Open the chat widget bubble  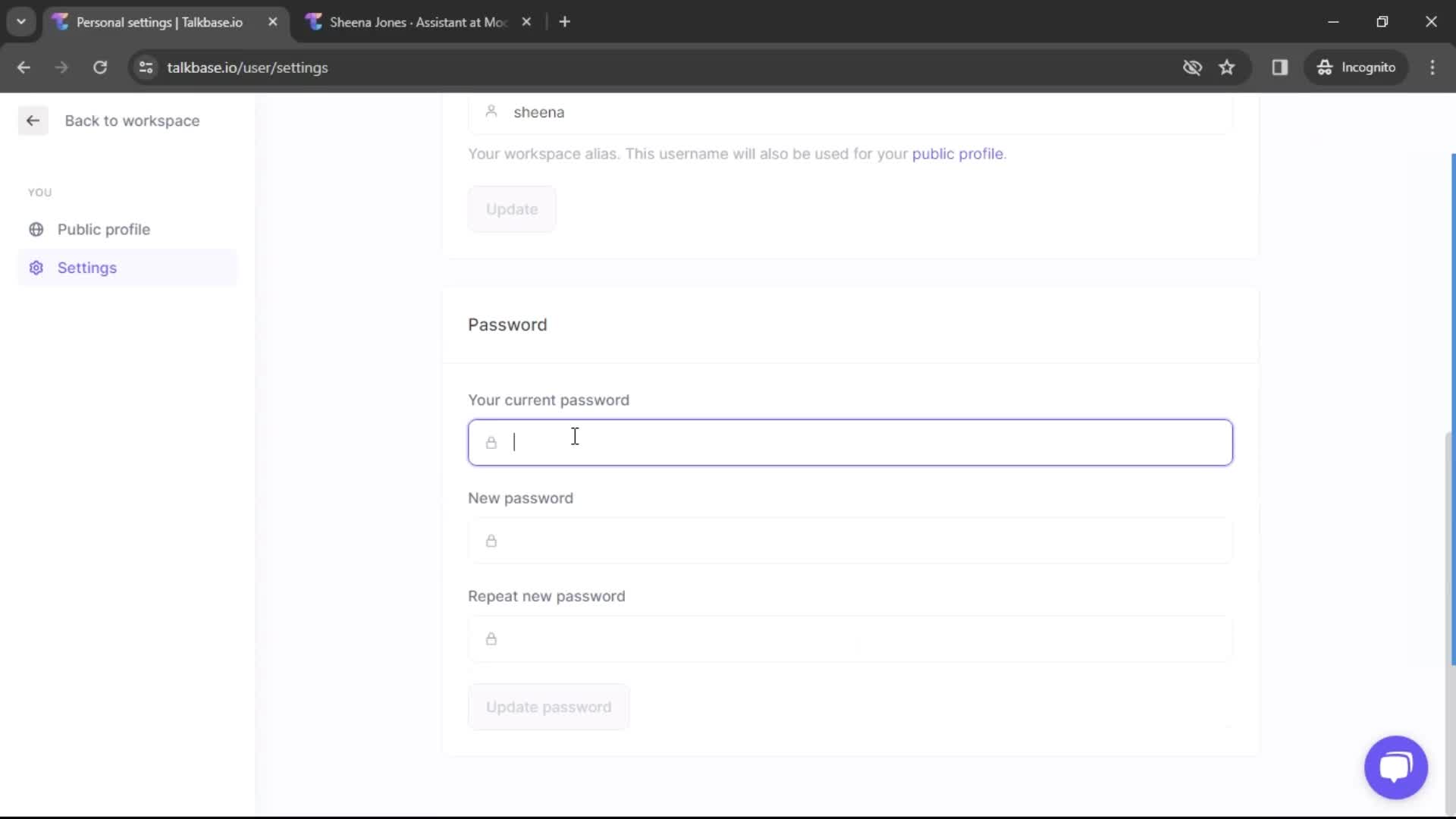tap(1395, 767)
